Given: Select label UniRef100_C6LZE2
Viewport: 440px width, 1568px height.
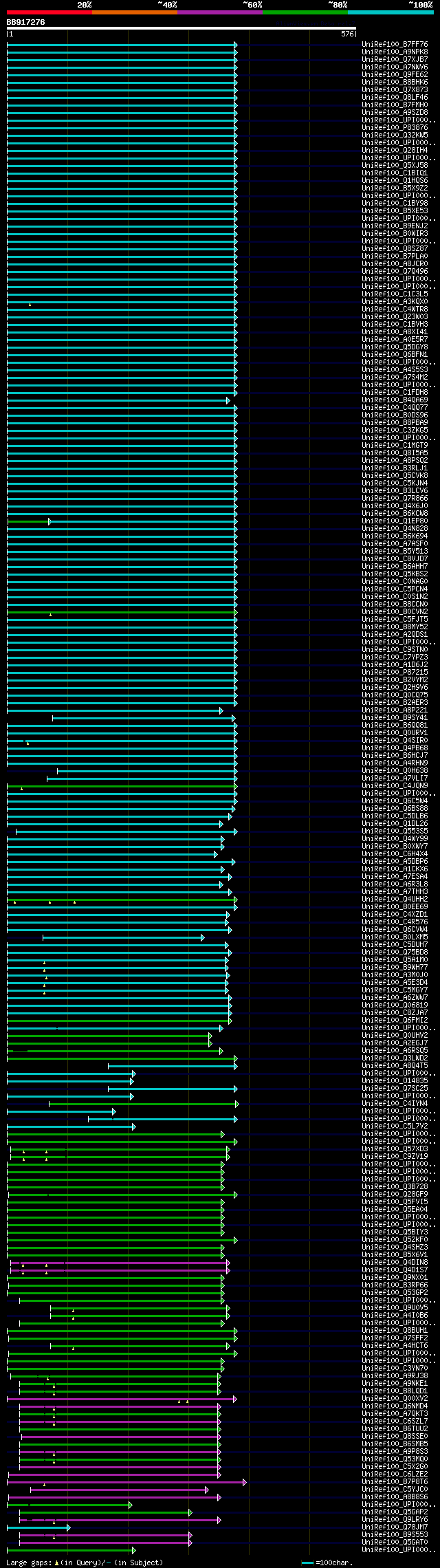Looking at the screenshot, I should pyautogui.click(x=395, y=1474).
